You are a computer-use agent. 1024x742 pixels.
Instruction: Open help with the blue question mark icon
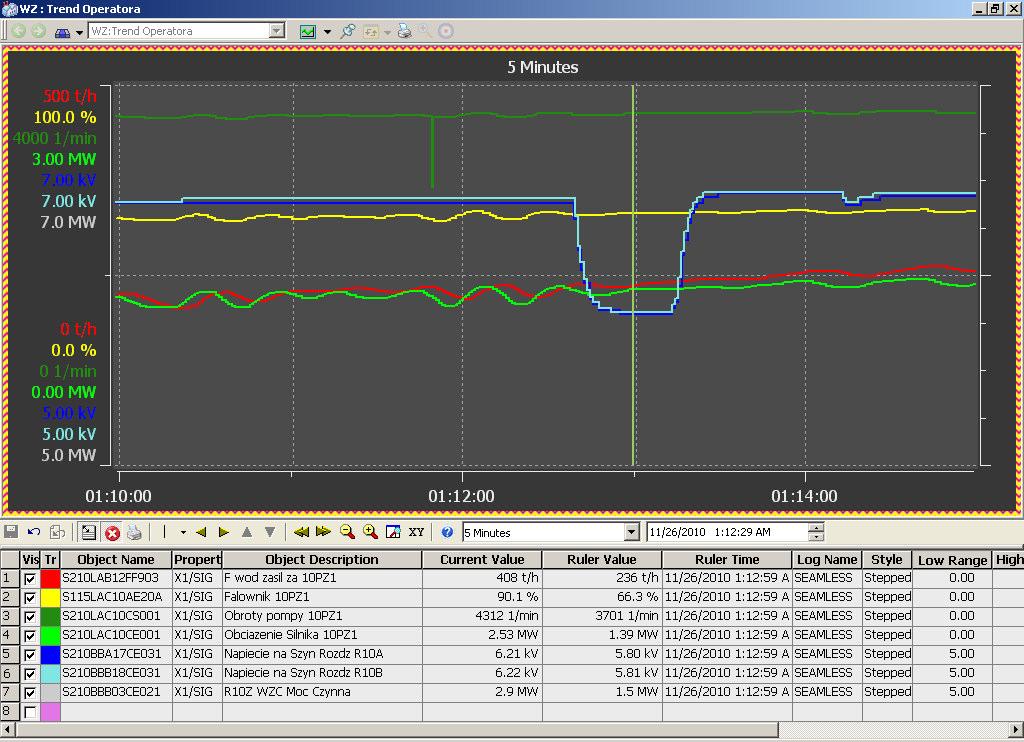(x=447, y=532)
